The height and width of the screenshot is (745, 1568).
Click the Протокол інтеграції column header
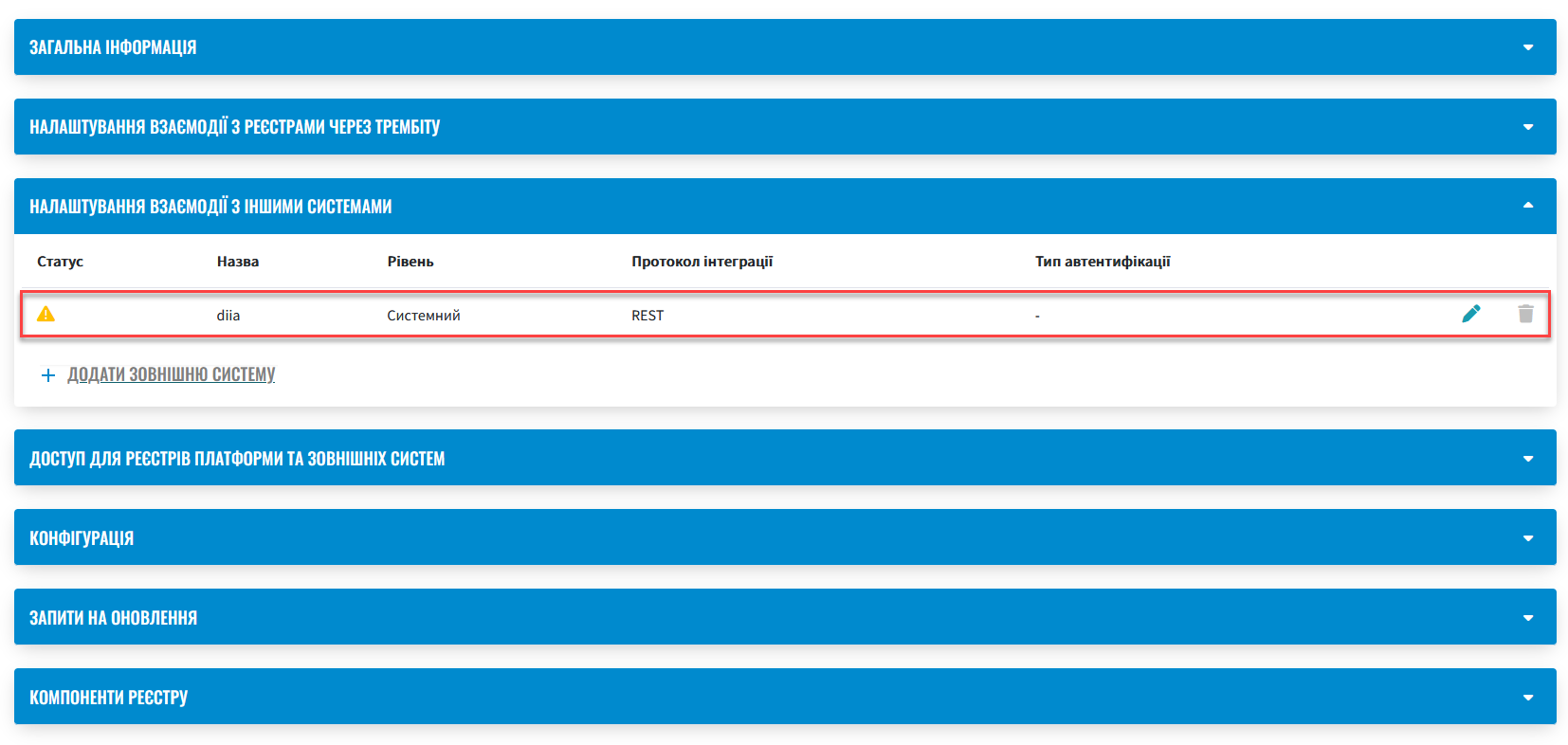(702, 262)
